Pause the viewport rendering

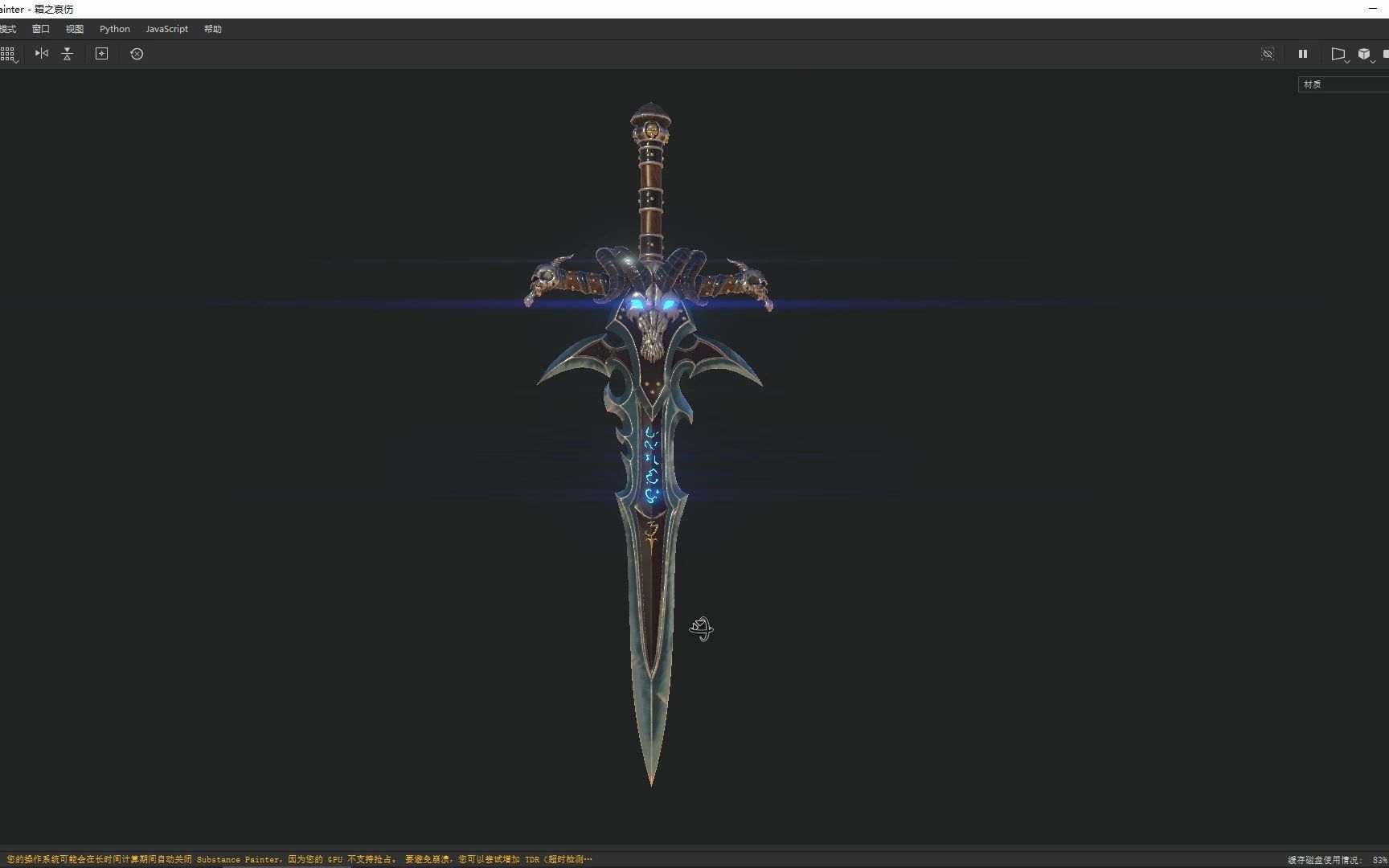point(1303,54)
